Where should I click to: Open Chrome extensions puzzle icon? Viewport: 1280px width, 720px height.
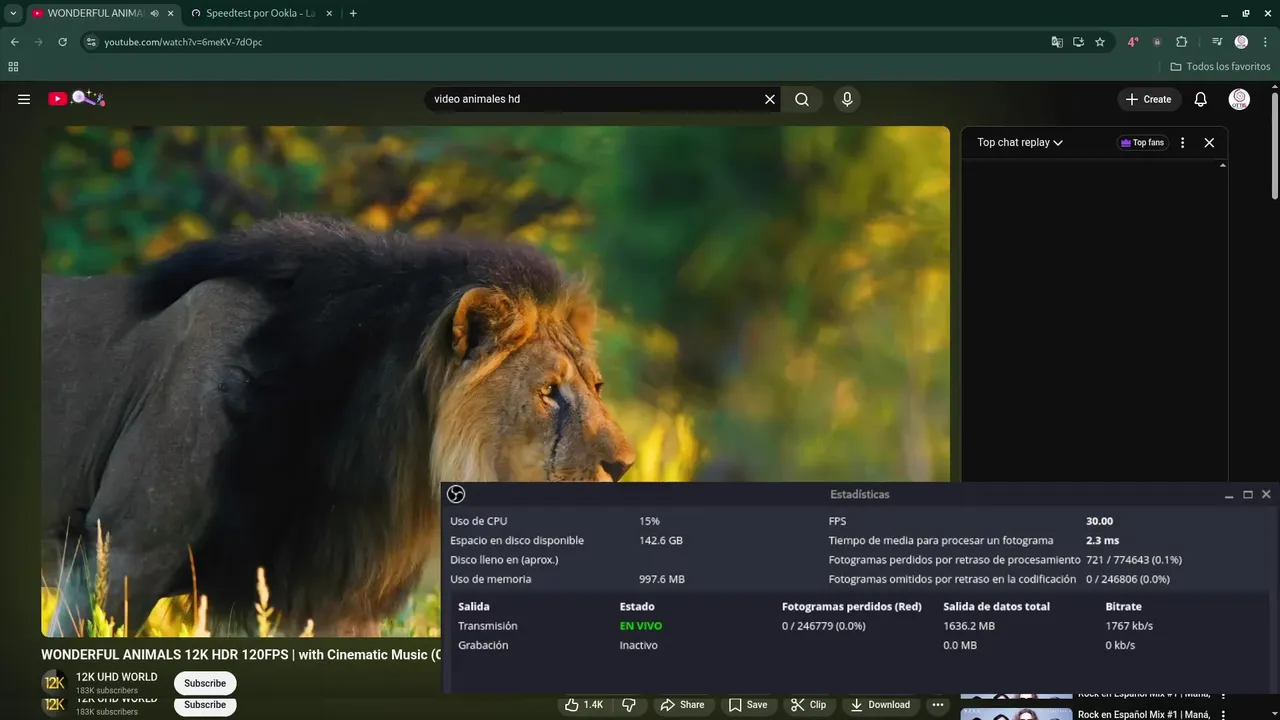(1181, 42)
